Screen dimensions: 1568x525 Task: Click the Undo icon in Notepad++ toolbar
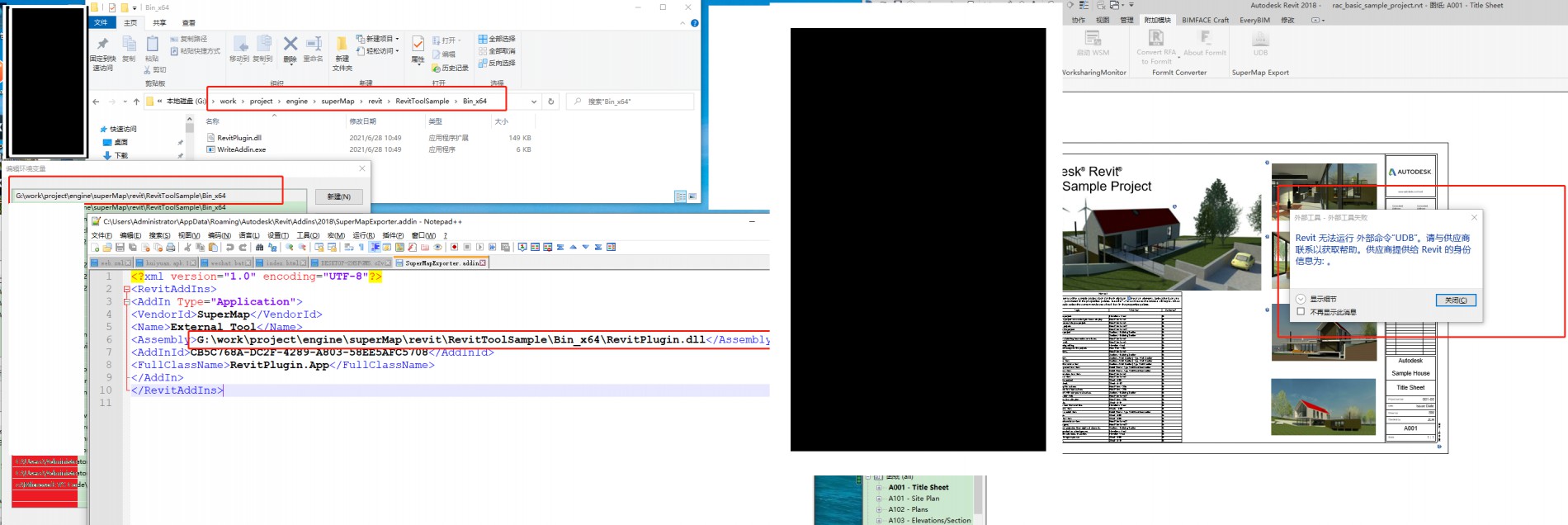(230, 247)
